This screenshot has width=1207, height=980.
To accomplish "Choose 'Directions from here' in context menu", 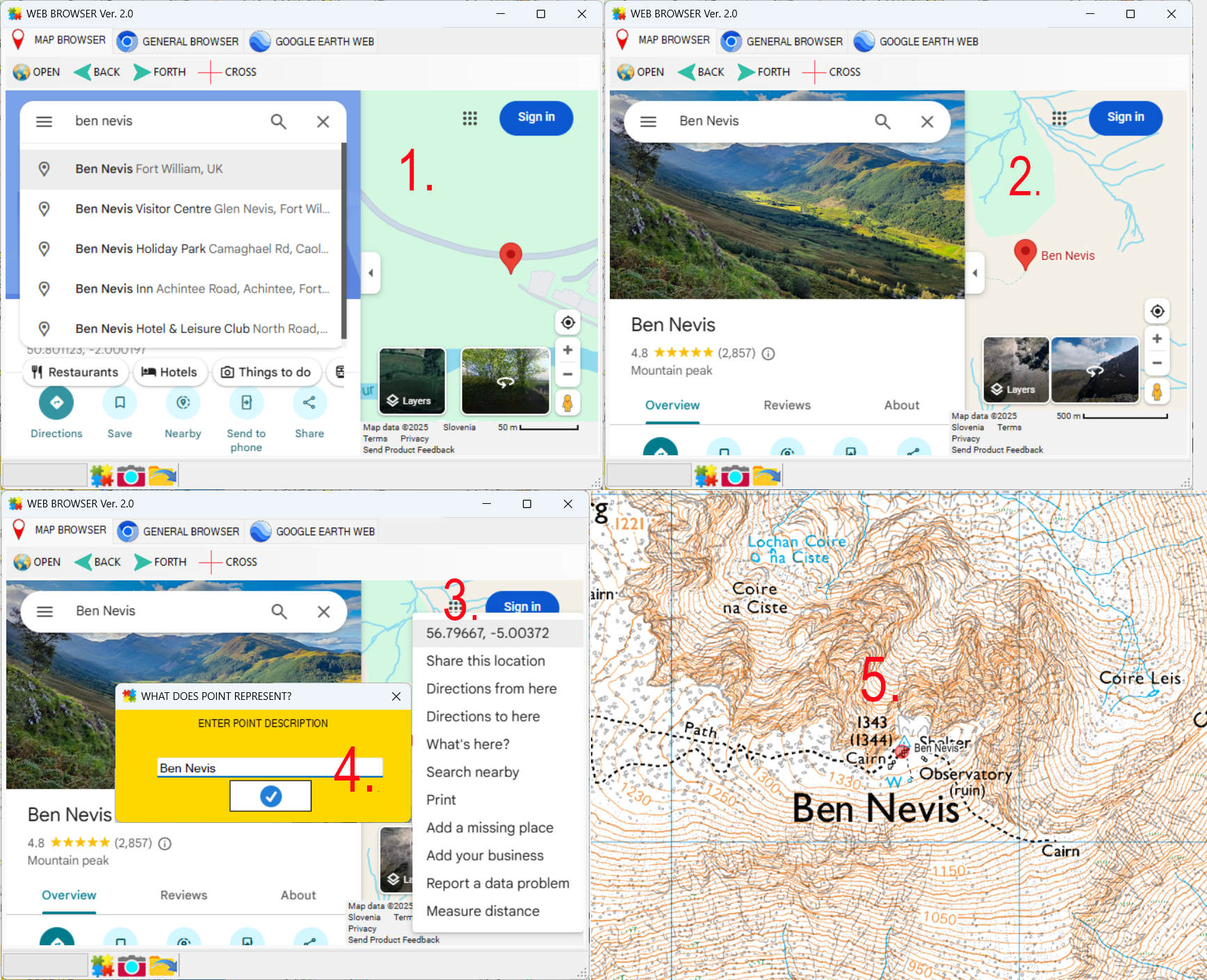I will click(498, 689).
